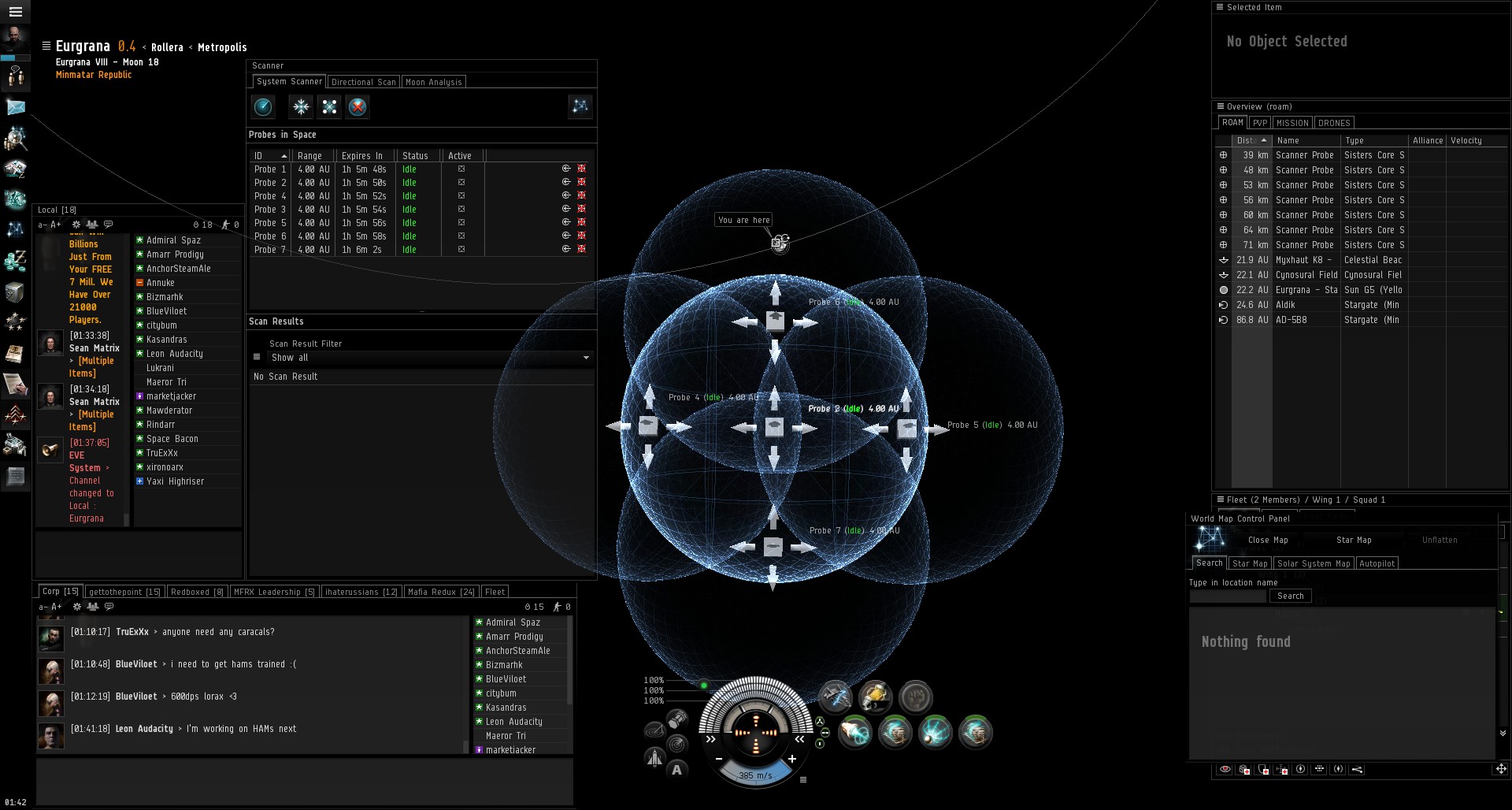Click the Probe 2 cube in the space view

775,427
